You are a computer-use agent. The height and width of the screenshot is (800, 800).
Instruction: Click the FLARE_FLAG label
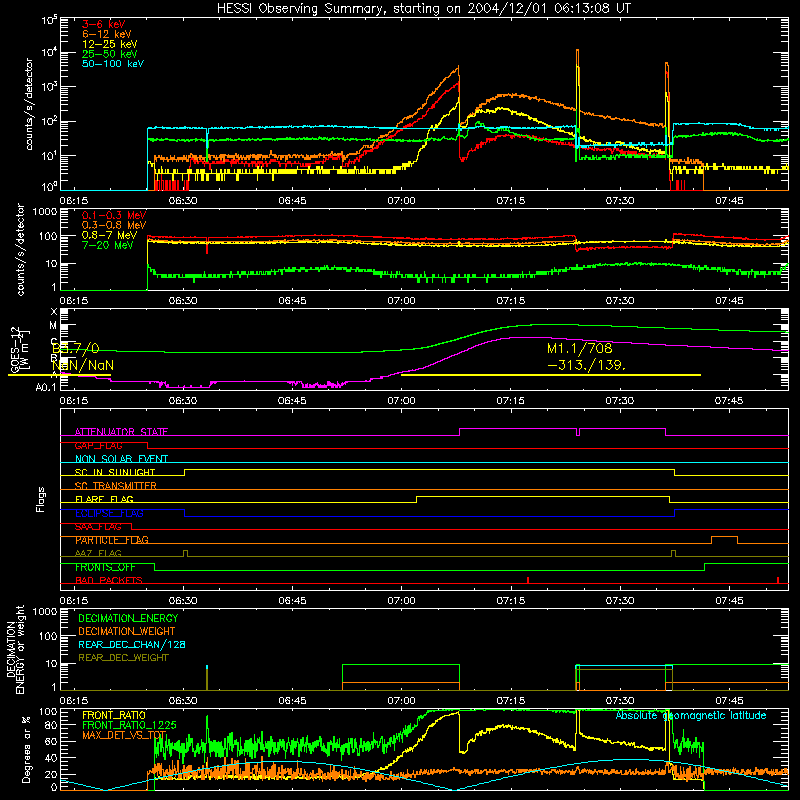tap(104, 499)
